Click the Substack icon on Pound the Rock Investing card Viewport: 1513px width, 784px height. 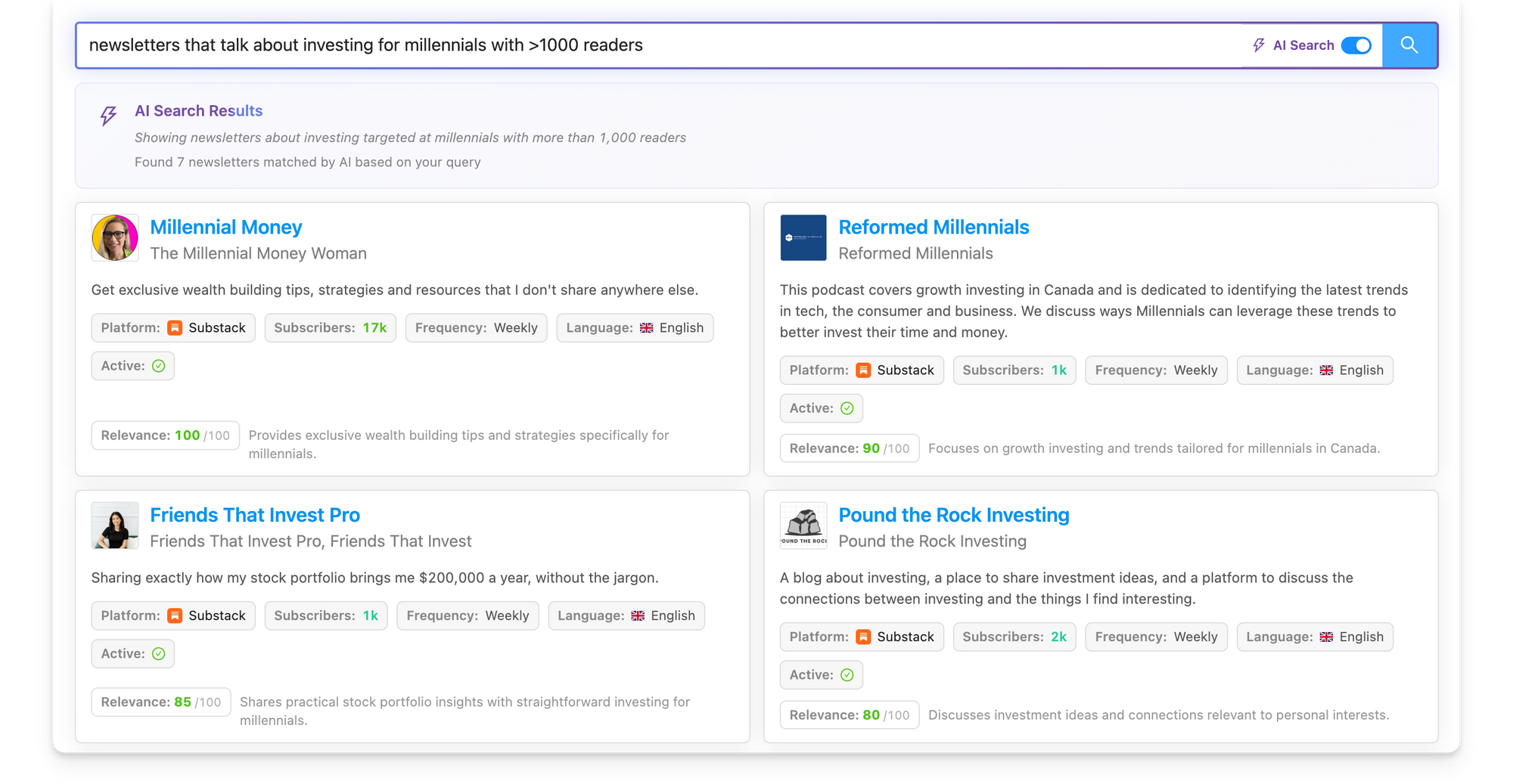click(x=862, y=637)
